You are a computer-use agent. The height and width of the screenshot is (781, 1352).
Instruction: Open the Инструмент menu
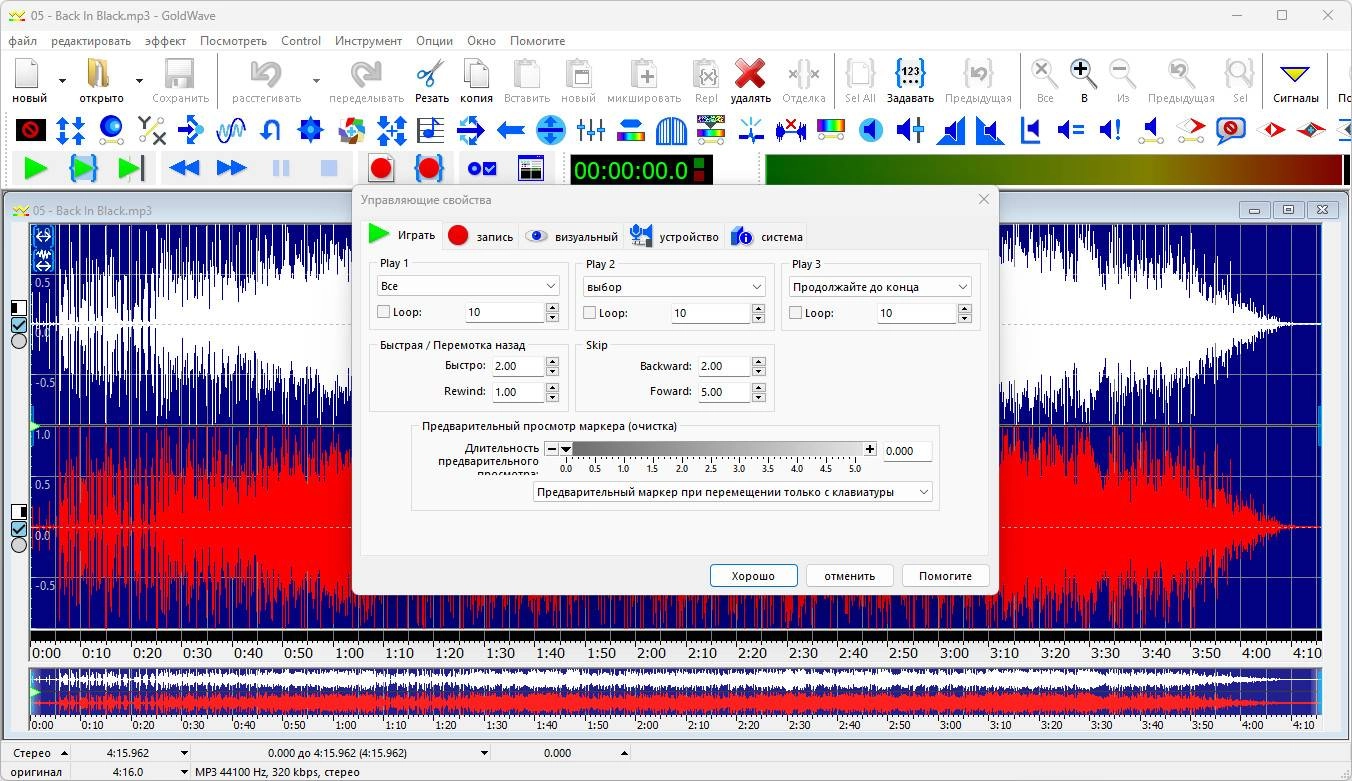pyautogui.click(x=368, y=41)
